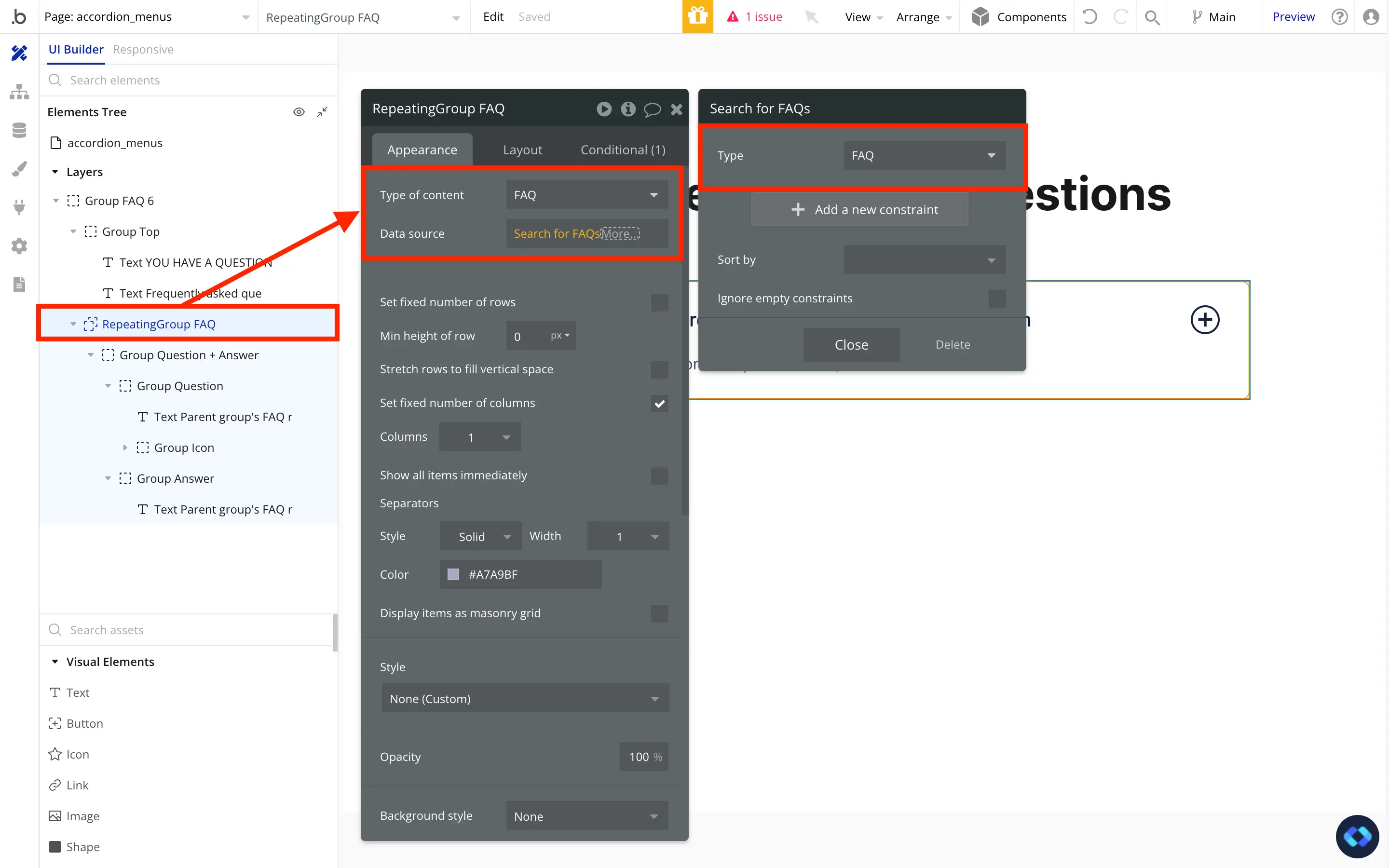
Task: Expand the Group Icon tree item
Action: click(125, 448)
